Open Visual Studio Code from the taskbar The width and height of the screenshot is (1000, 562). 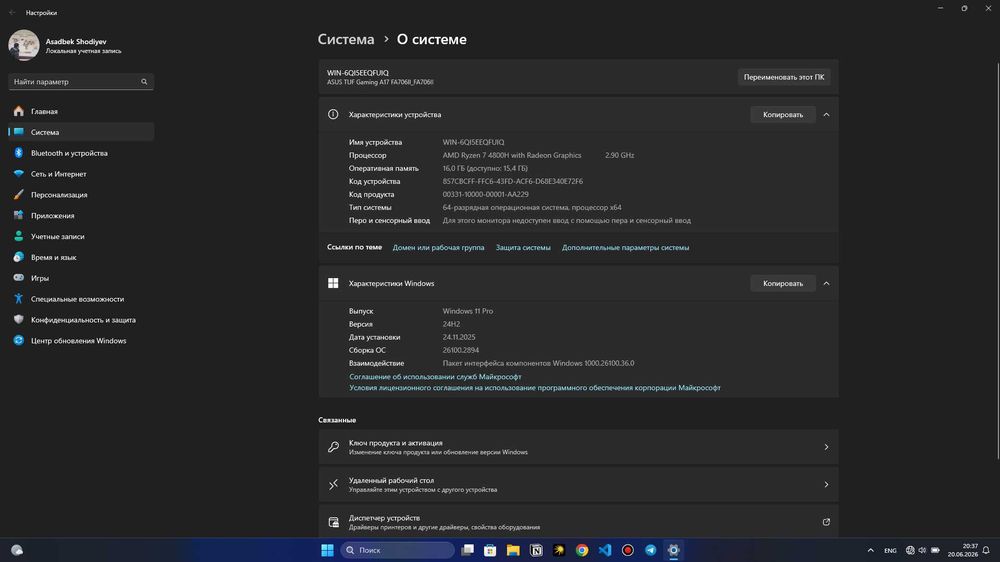(605, 550)
